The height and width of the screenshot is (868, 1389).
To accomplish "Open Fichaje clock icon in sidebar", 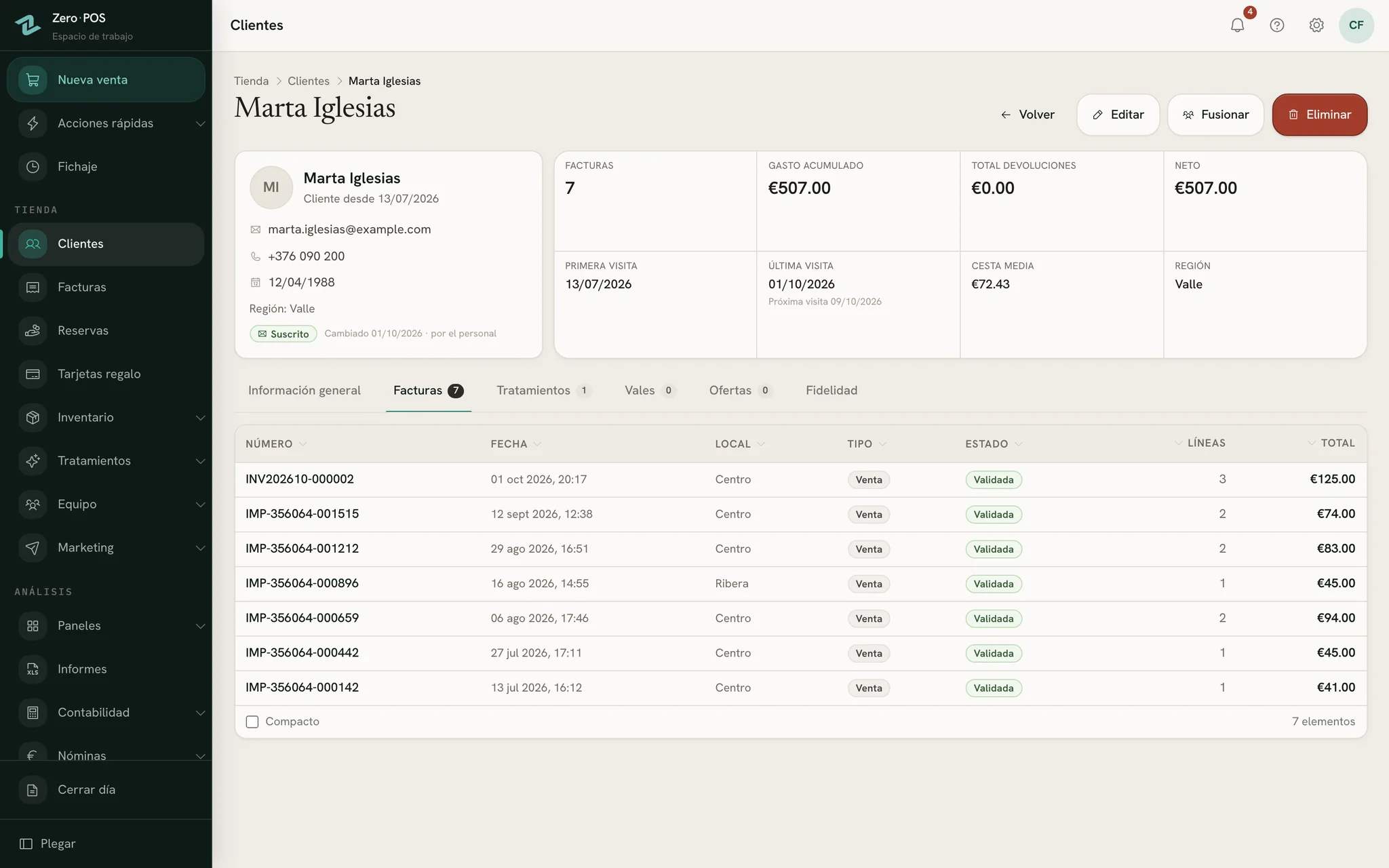I will [33, 167].
